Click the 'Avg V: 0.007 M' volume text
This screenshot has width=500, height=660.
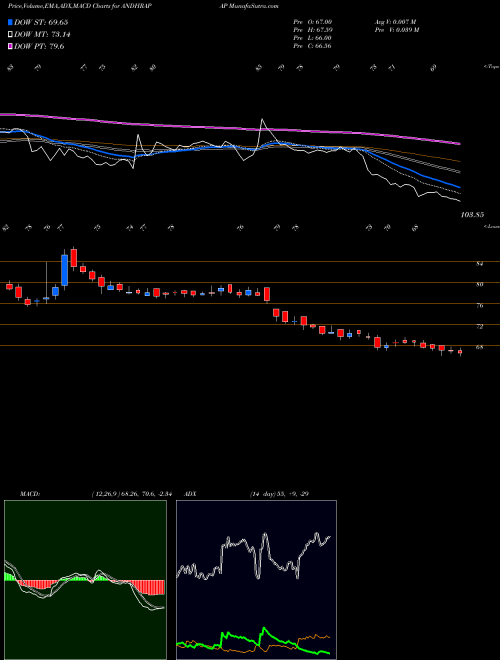click(x=395, y=22)
